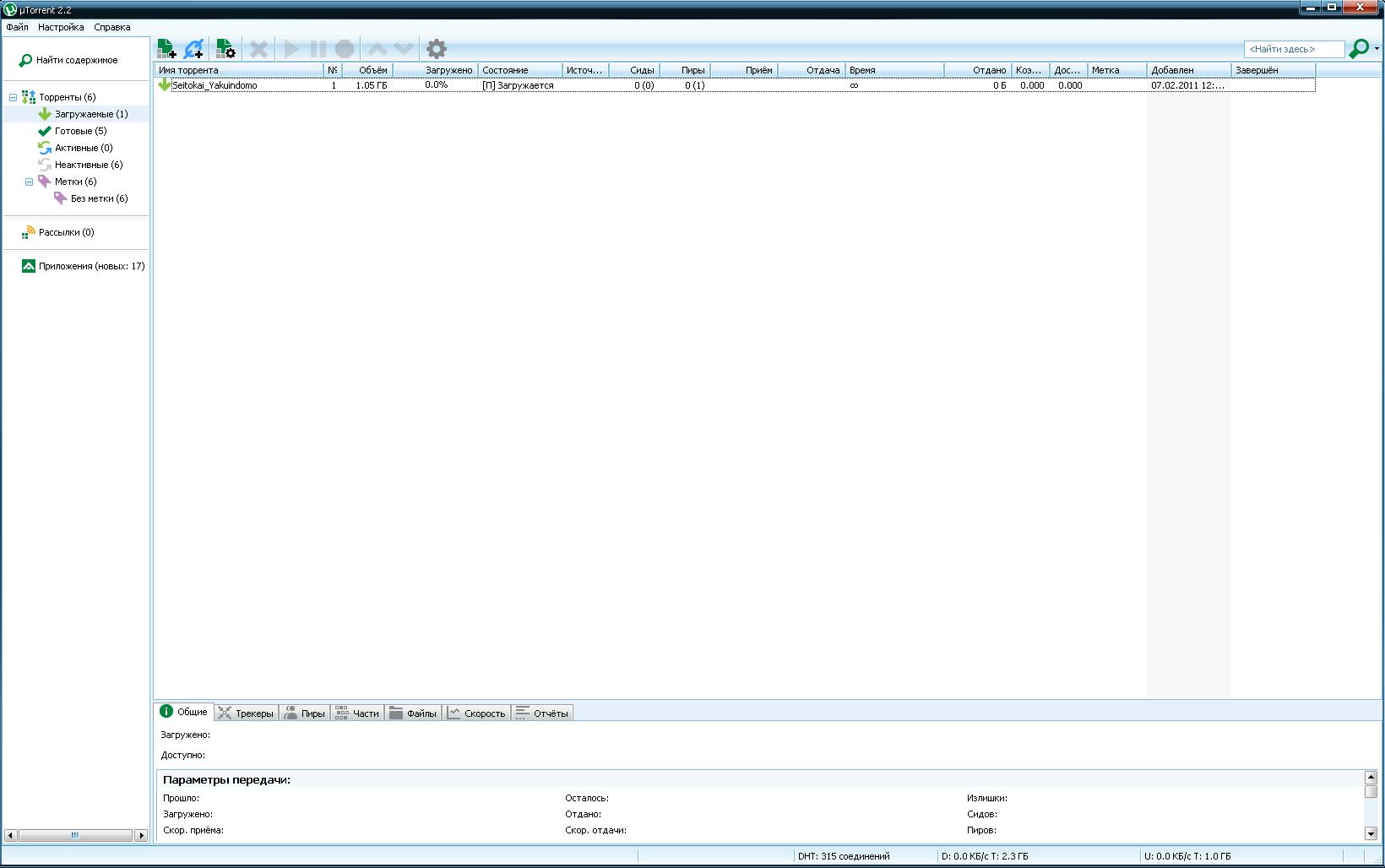
Task: Click the Move Down Queue arrow
Action: point(404,49)
